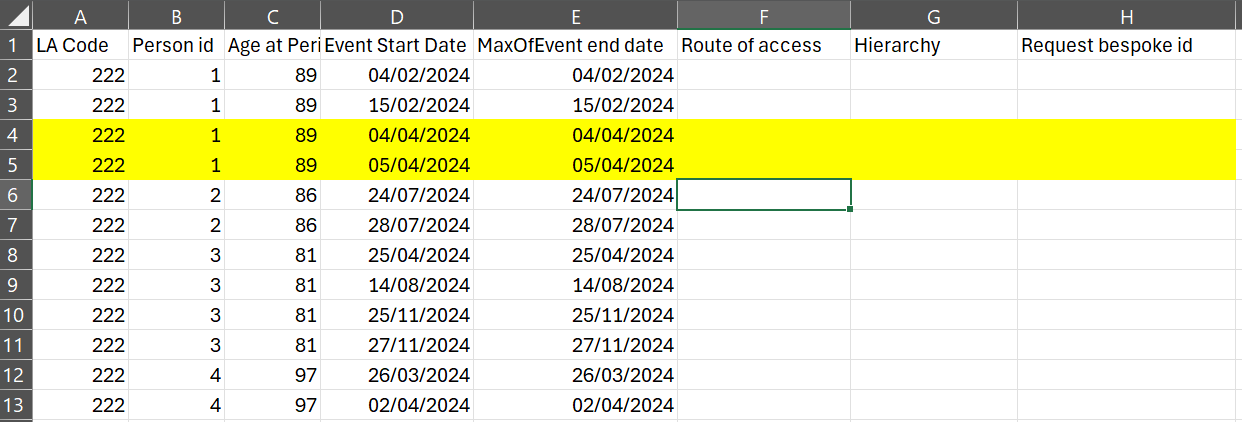Select the row 13 header

[x=16, y=405]
